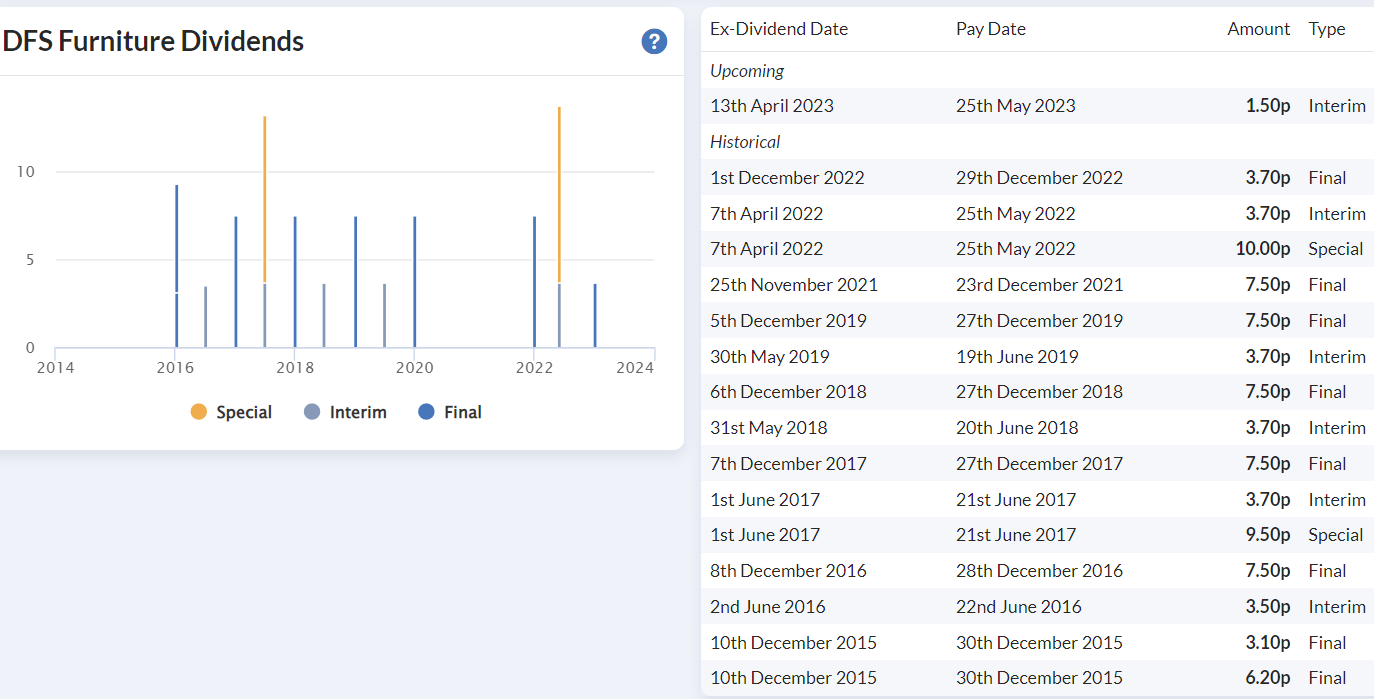This screenshot has width=1374, height=699.
Task: Toggle the Special series in chart legend
Action: pos(231,412)
